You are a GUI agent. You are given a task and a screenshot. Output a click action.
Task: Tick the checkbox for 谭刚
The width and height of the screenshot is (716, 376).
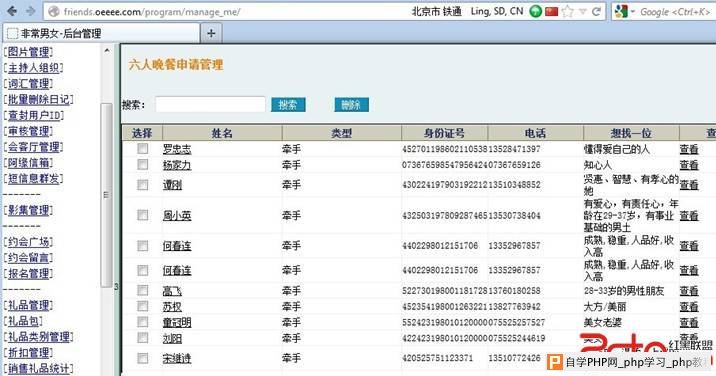(x=142, y=185)
